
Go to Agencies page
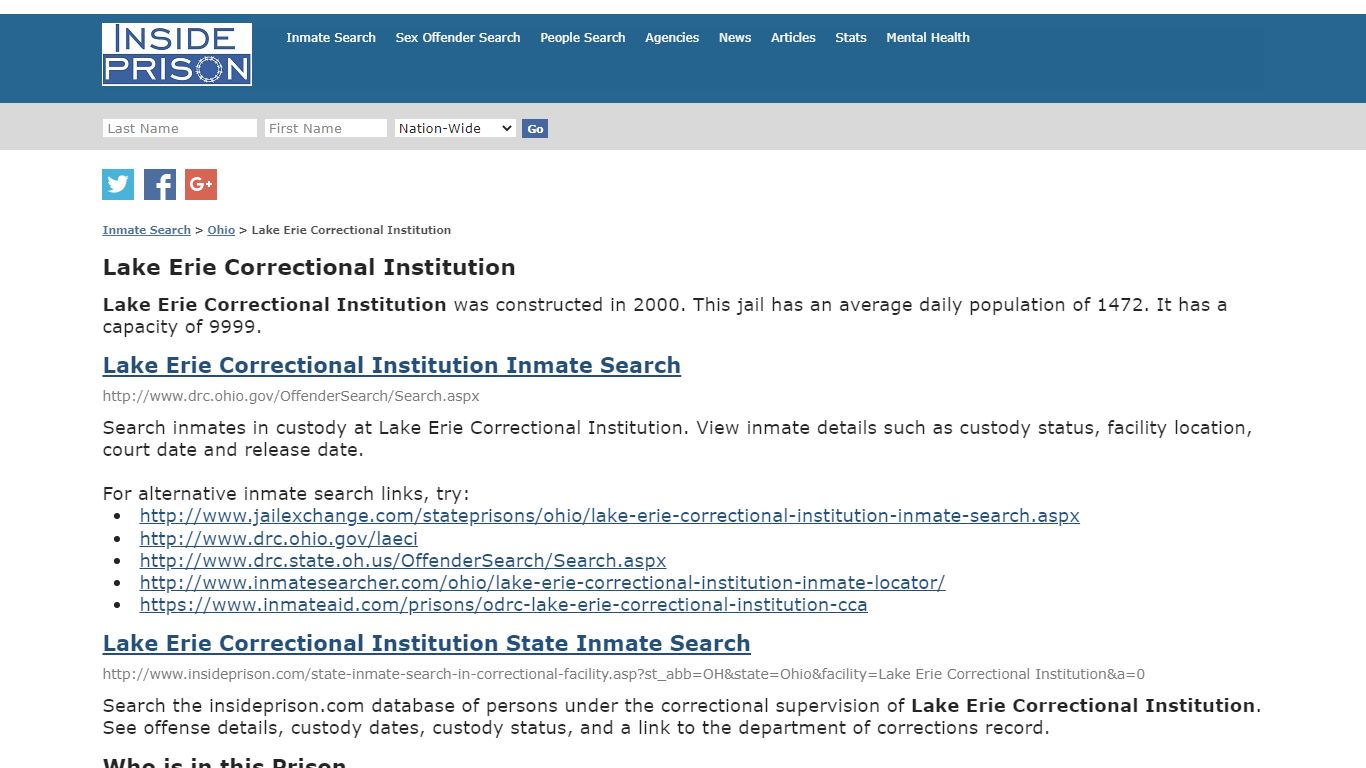672,38
